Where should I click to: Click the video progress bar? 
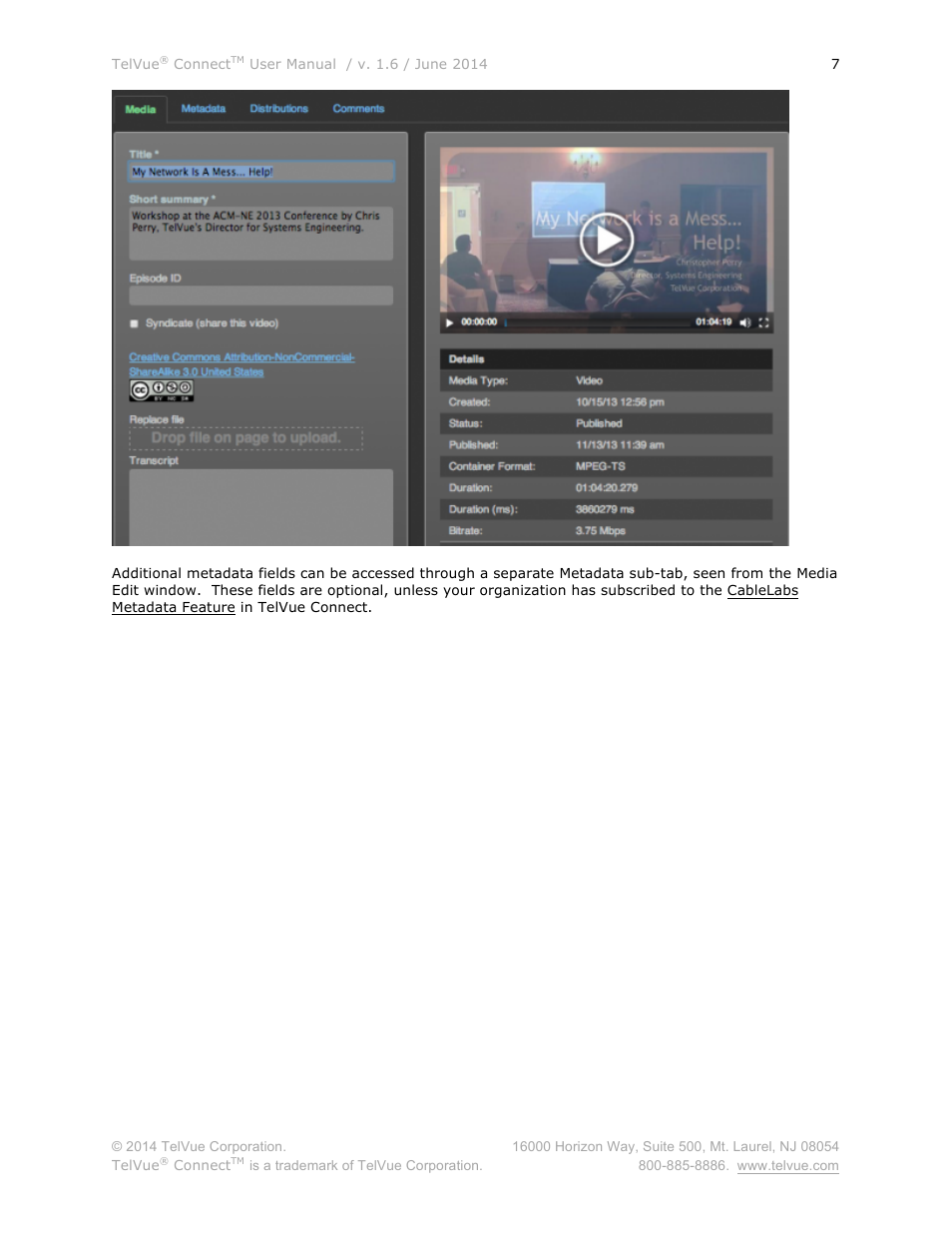(x=597, y=322)
